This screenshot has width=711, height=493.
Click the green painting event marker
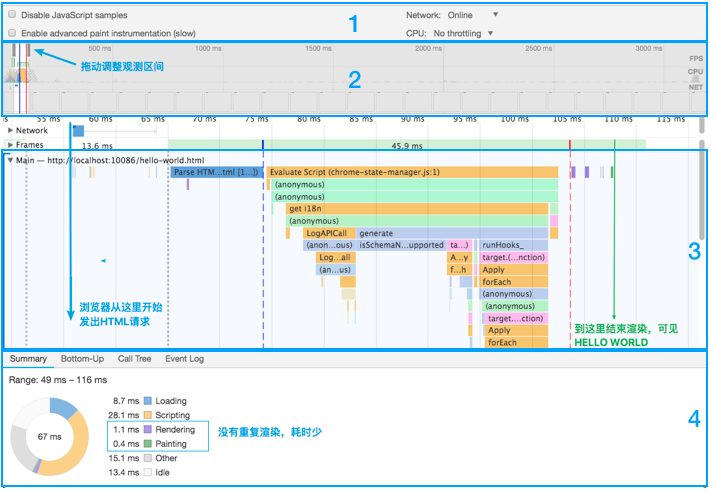(612, 172)
